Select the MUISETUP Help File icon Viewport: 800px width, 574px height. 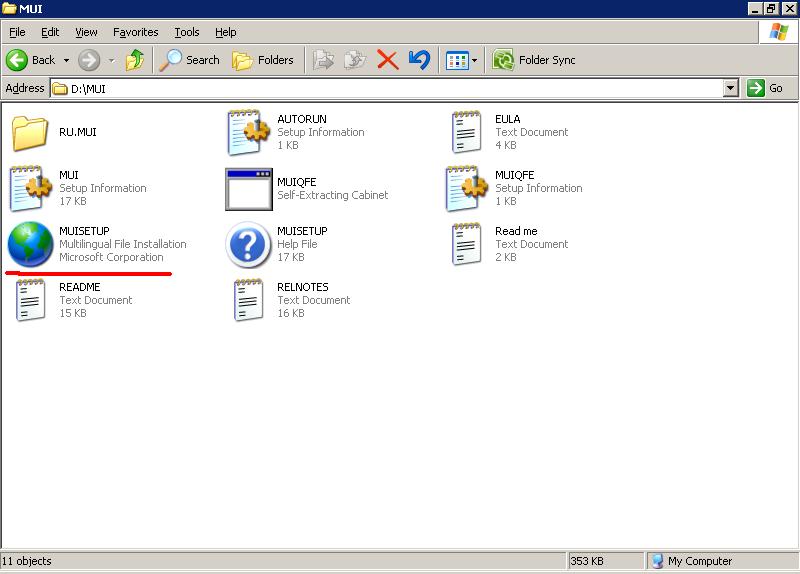click(x=247, y=244)
